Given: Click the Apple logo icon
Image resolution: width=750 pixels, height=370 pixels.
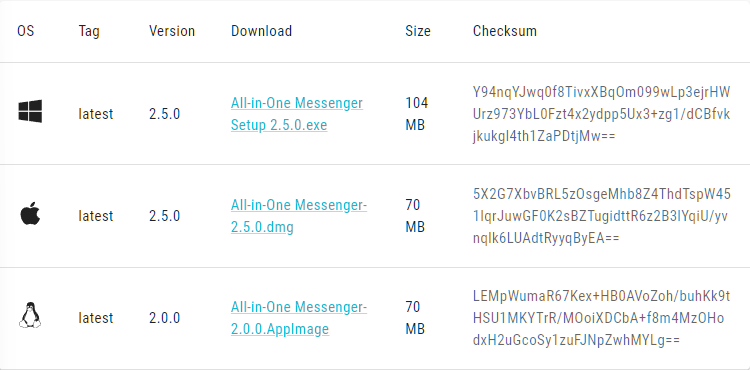Looking at the screenshot, I should click(x=30, y=213).
